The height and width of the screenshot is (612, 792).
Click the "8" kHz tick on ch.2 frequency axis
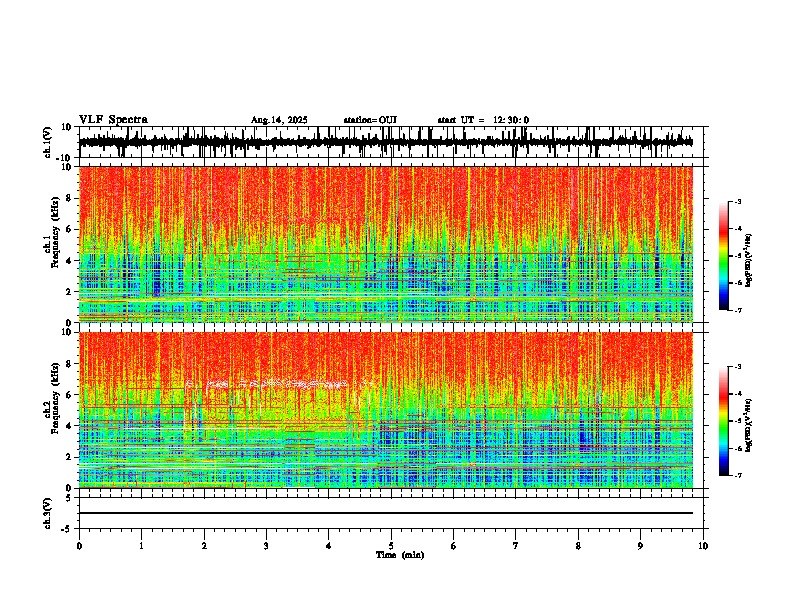[x=69, y=364]
